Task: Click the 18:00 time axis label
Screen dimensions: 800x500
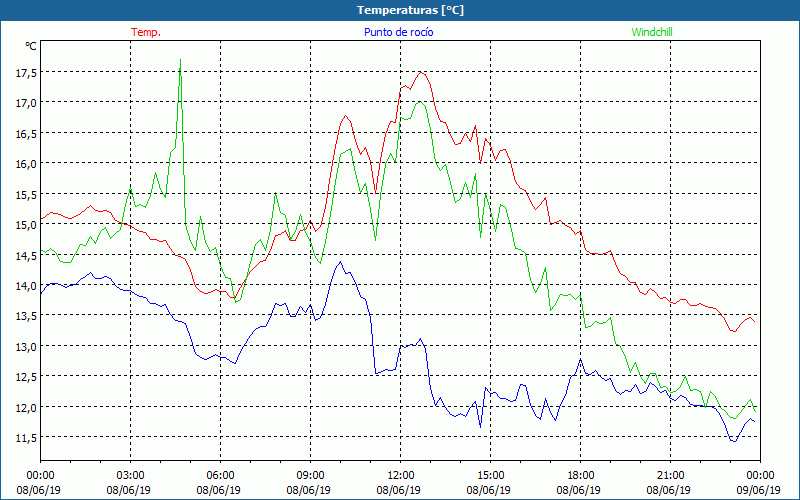Action: [581, 475]
